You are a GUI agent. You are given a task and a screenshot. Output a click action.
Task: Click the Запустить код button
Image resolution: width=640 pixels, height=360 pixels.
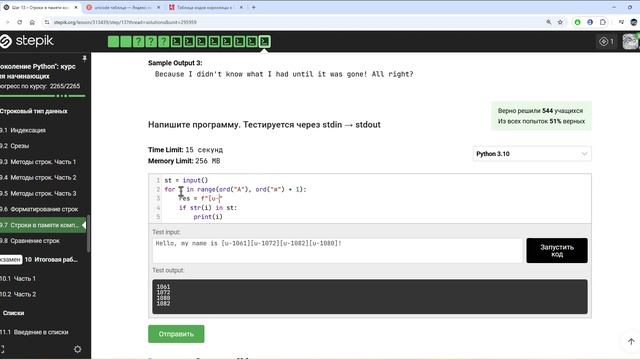coord(557,251)
